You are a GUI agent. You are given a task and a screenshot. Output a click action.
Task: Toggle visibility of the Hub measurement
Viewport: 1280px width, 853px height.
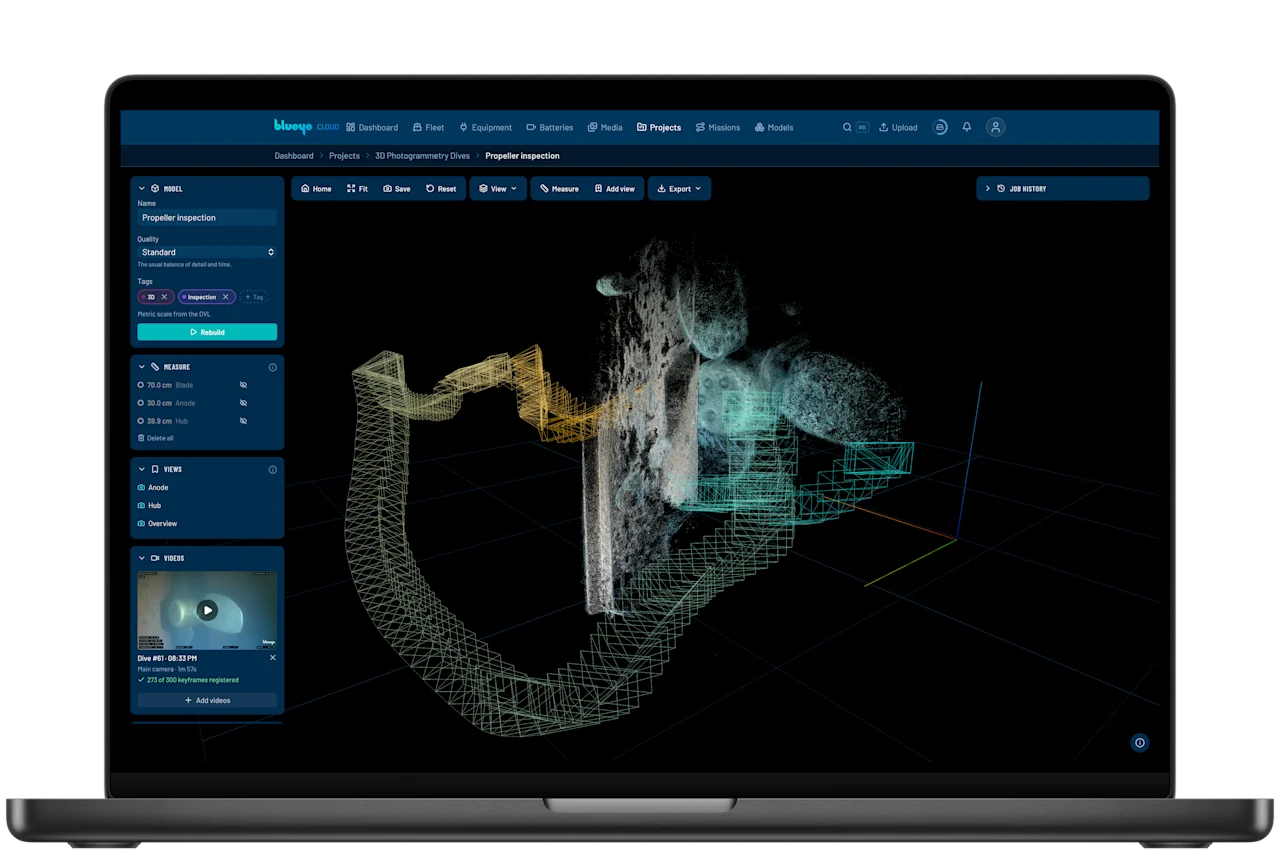click(x=243, y=421)
